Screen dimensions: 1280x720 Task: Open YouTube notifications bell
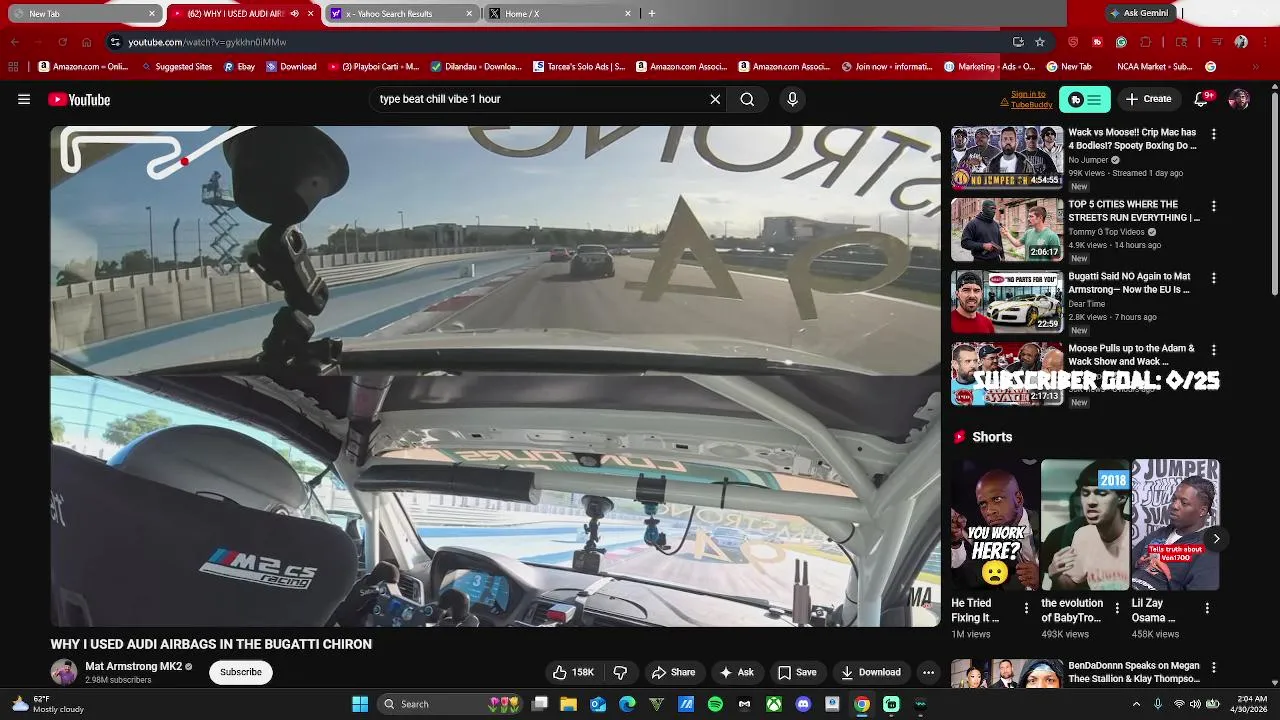(1202, 99)
